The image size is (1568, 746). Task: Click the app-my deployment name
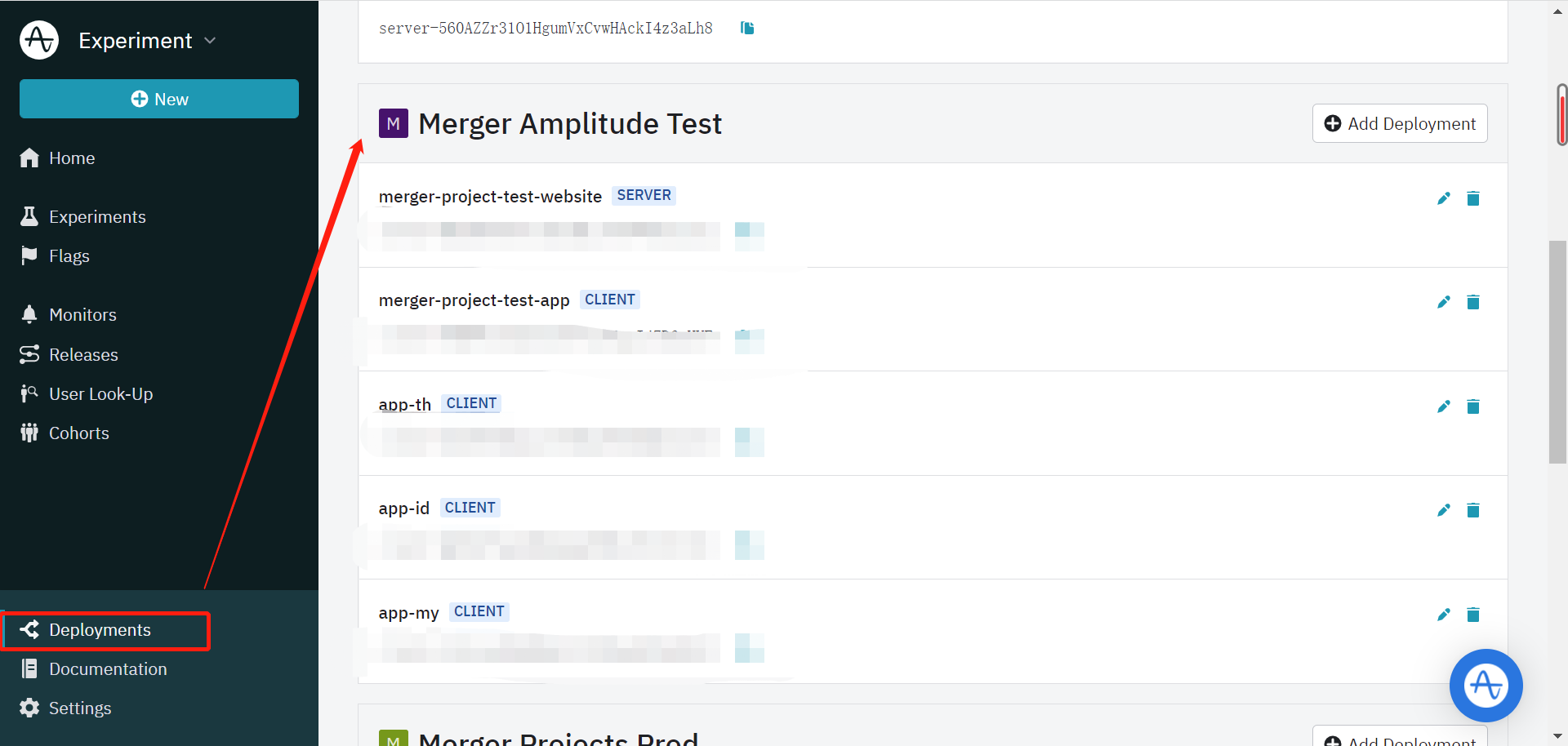pyautogui.click(x=409, y=613)
